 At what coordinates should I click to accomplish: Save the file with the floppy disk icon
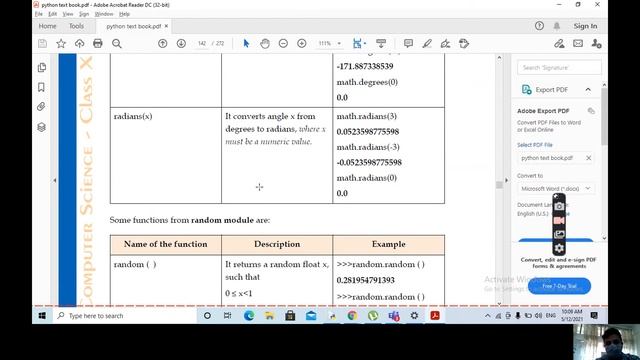(42, 43)
